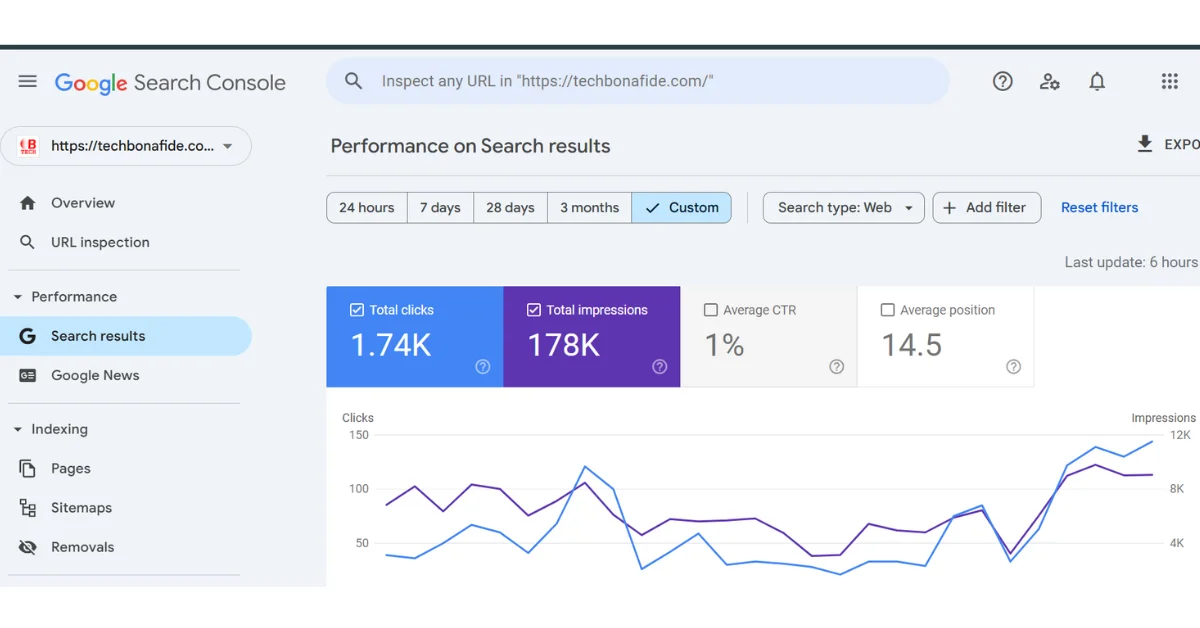Click the Overview home icon
Screen dimensions: 1200x628
click(x=28, y=203)
